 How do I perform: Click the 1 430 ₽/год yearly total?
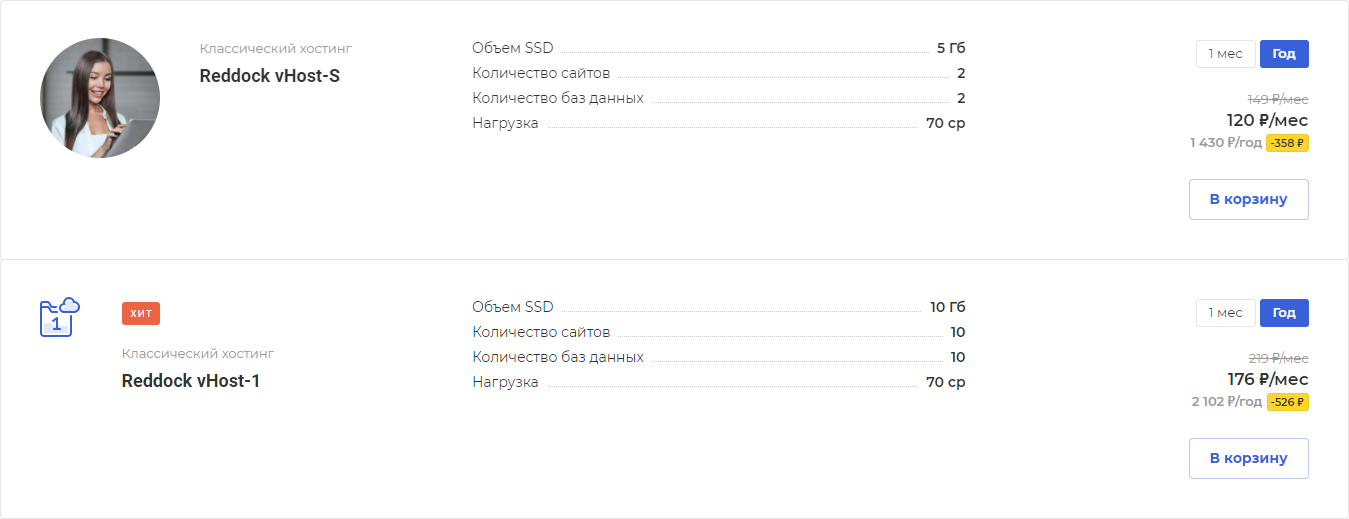click(1226, 143)
